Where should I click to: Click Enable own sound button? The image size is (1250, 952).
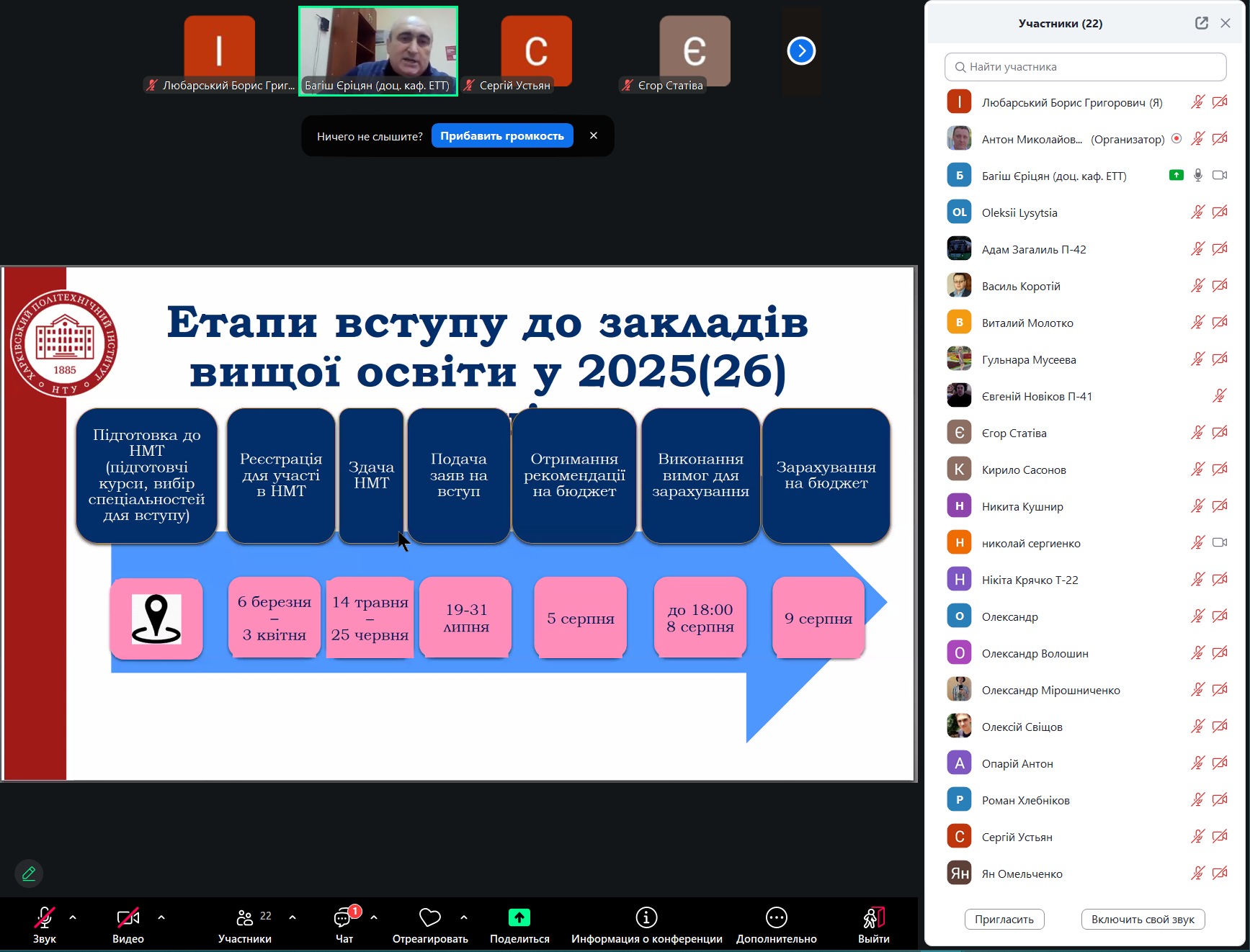(x=1142, y=919)
